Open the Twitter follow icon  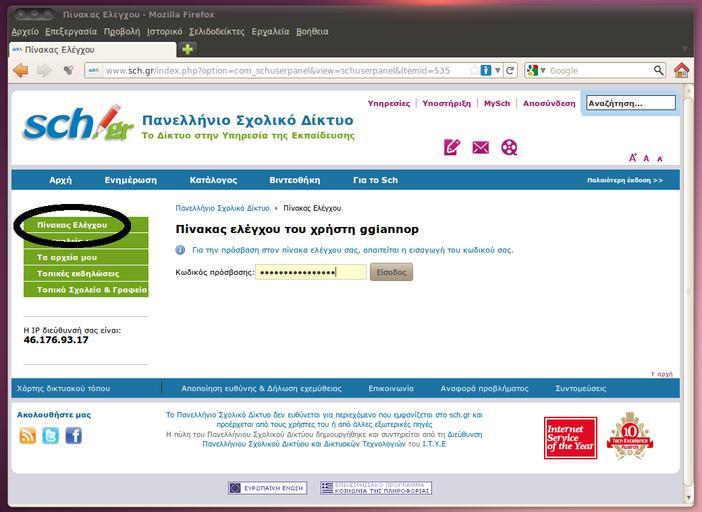coord(50,435)
